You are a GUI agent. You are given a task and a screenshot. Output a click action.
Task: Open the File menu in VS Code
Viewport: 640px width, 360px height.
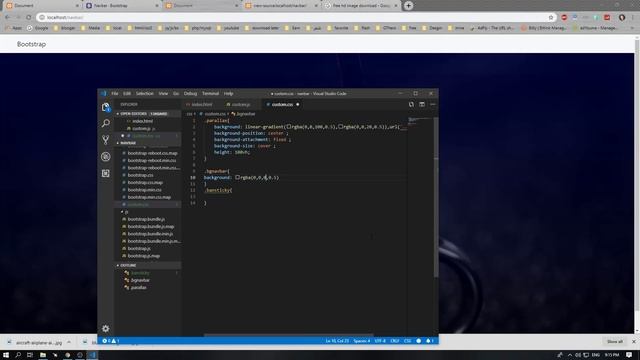pos(115,93)
